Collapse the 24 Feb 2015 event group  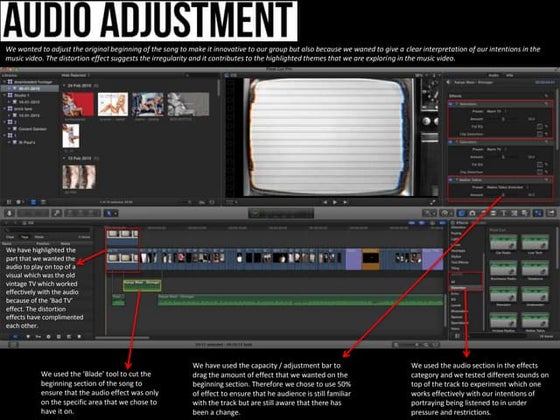click(x=64, y=86)
